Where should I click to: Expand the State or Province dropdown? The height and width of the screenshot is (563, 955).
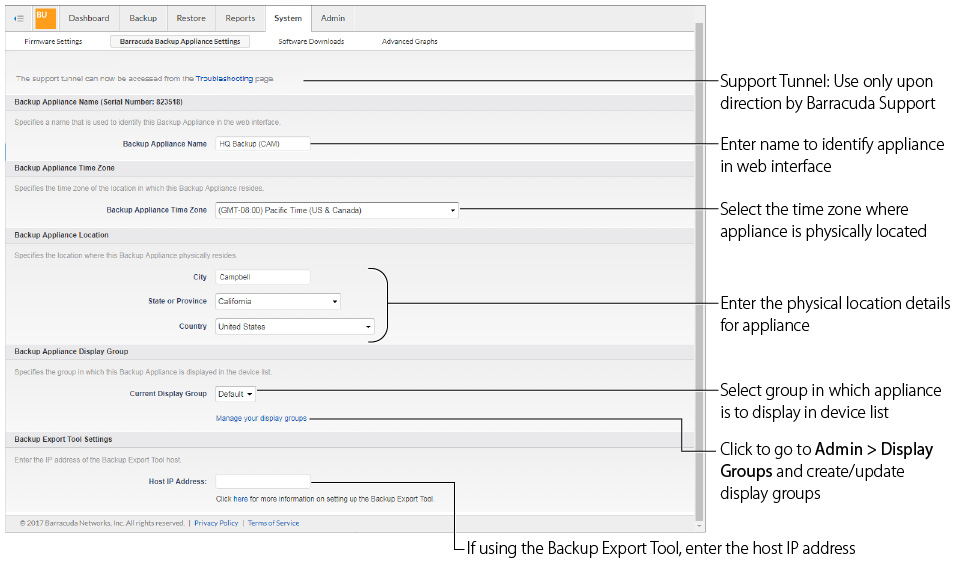[278, 301]
